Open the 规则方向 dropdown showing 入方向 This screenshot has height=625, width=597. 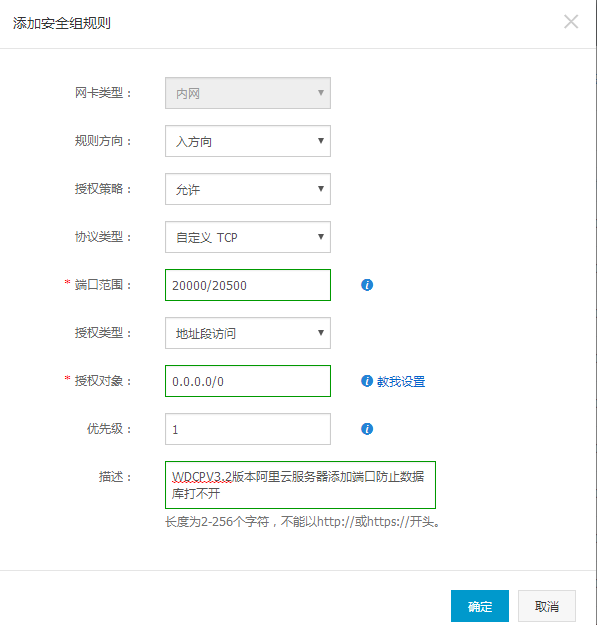[x=248, y=141]
